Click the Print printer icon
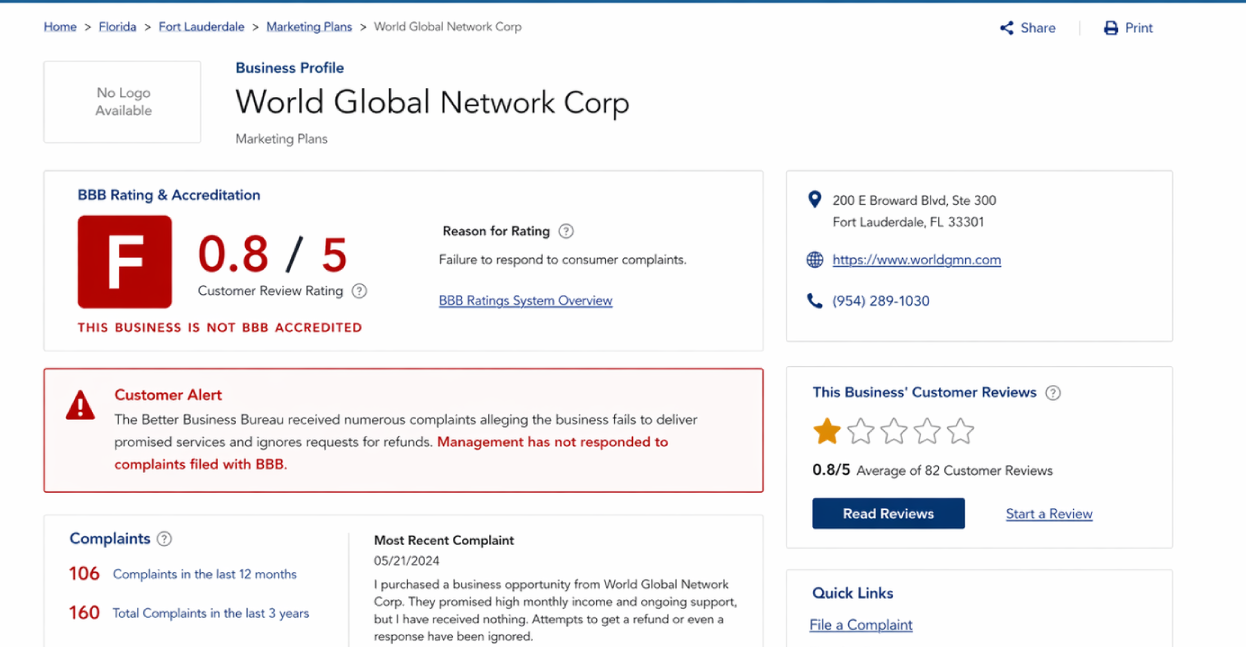Viewport: 1246px width, 647px height. pos(1110,28)
